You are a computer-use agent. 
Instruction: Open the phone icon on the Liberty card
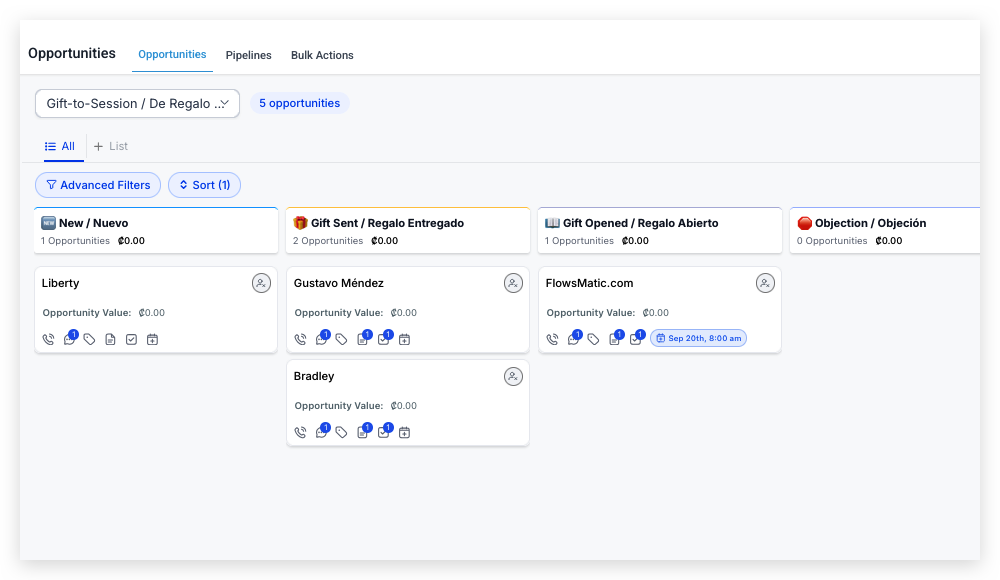point(48,339)
